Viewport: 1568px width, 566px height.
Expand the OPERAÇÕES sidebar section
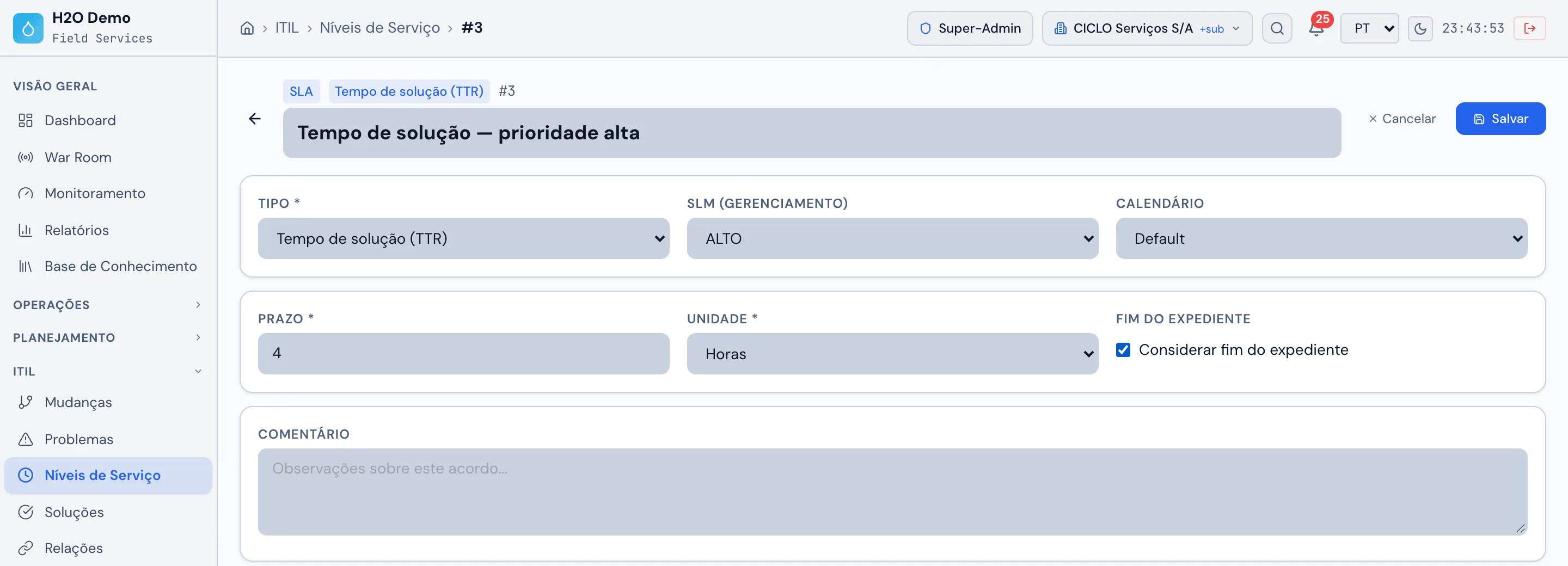click(108, 305)
